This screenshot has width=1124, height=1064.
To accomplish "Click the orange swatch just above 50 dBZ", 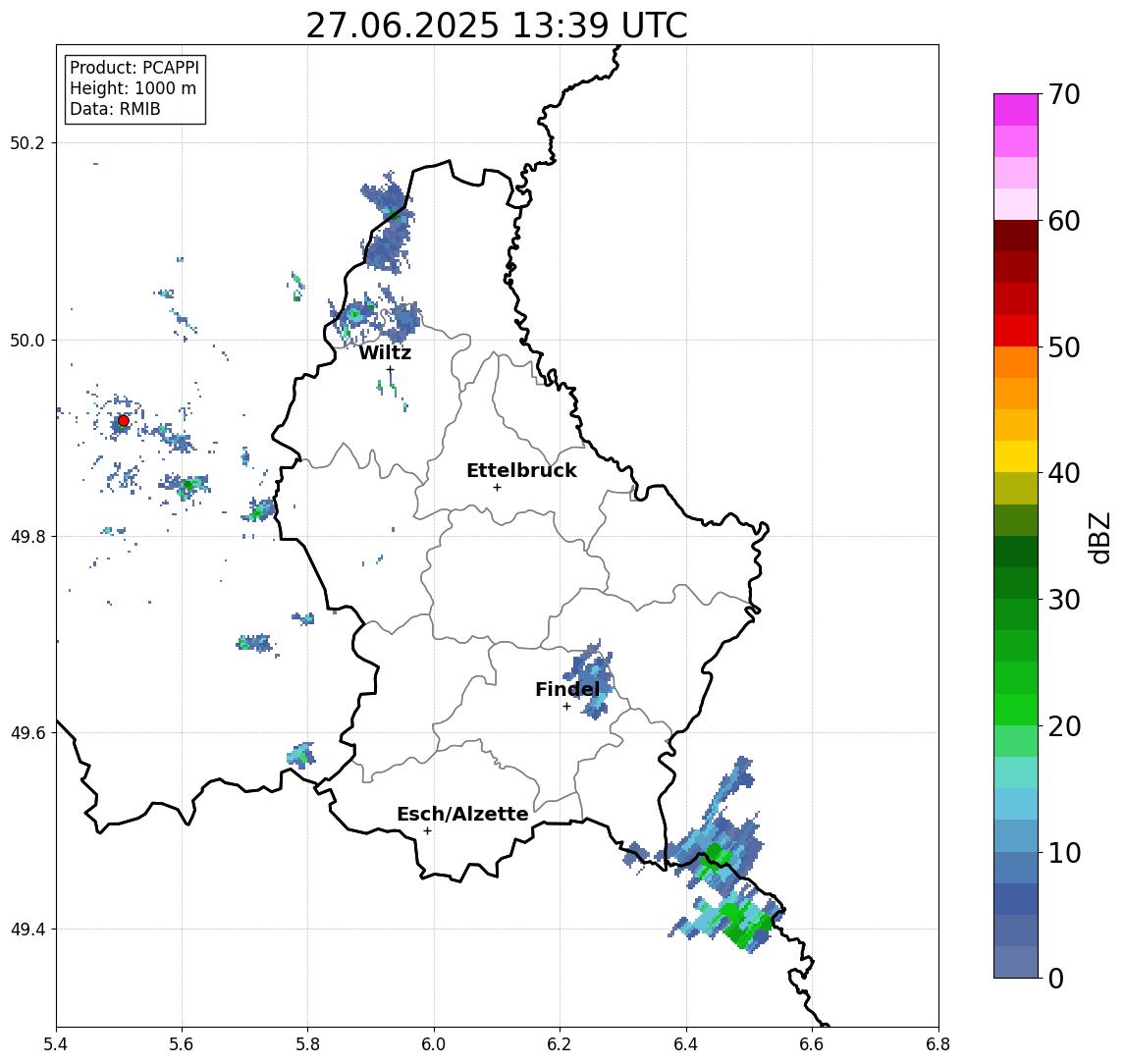I will (1016, 363).
